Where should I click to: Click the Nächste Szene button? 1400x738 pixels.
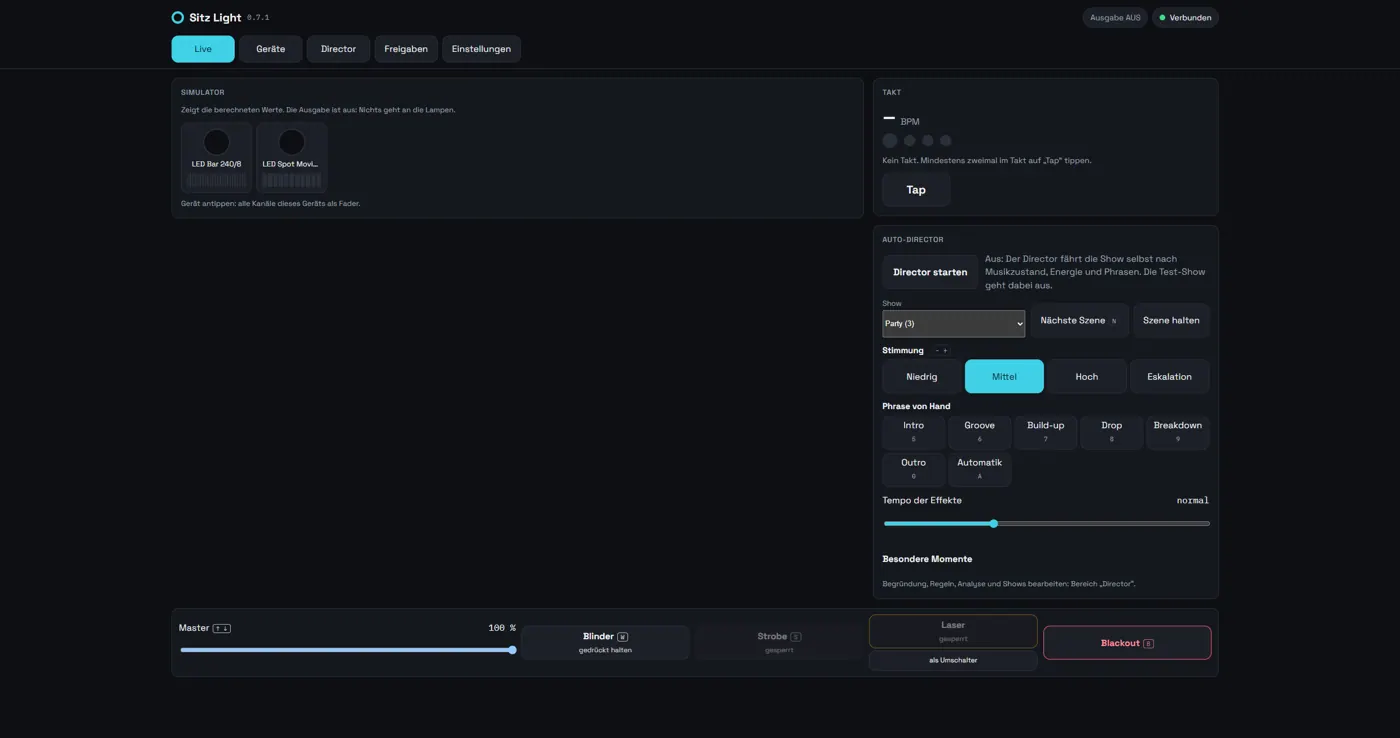click(x=1079, y=321)
